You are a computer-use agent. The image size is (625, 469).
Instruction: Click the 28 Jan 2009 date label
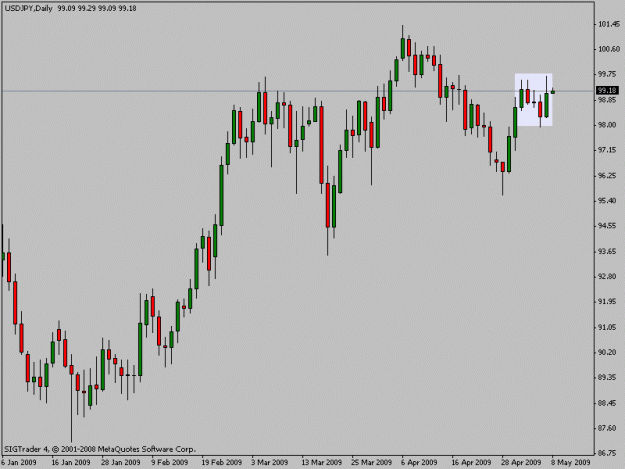(x=121, y=463)
